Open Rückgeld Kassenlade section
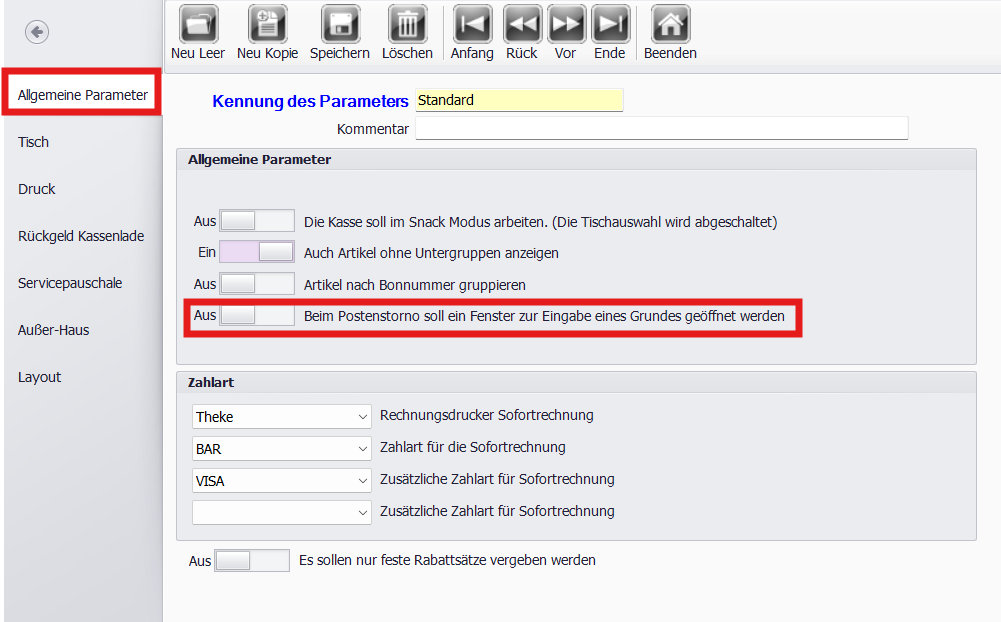This screenshot has width=1001, height=622. click(x=81, y=236)
